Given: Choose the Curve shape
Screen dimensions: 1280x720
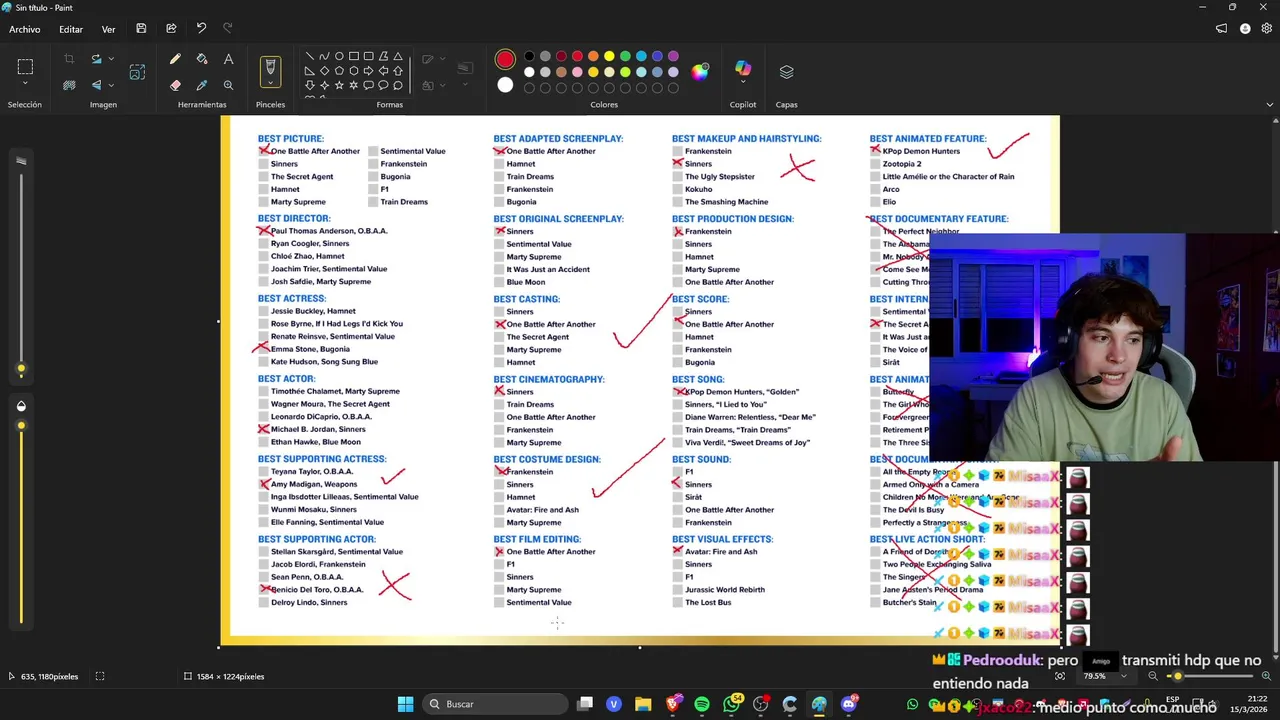Looking at the screenshot, I should click(x=325, y=56).
